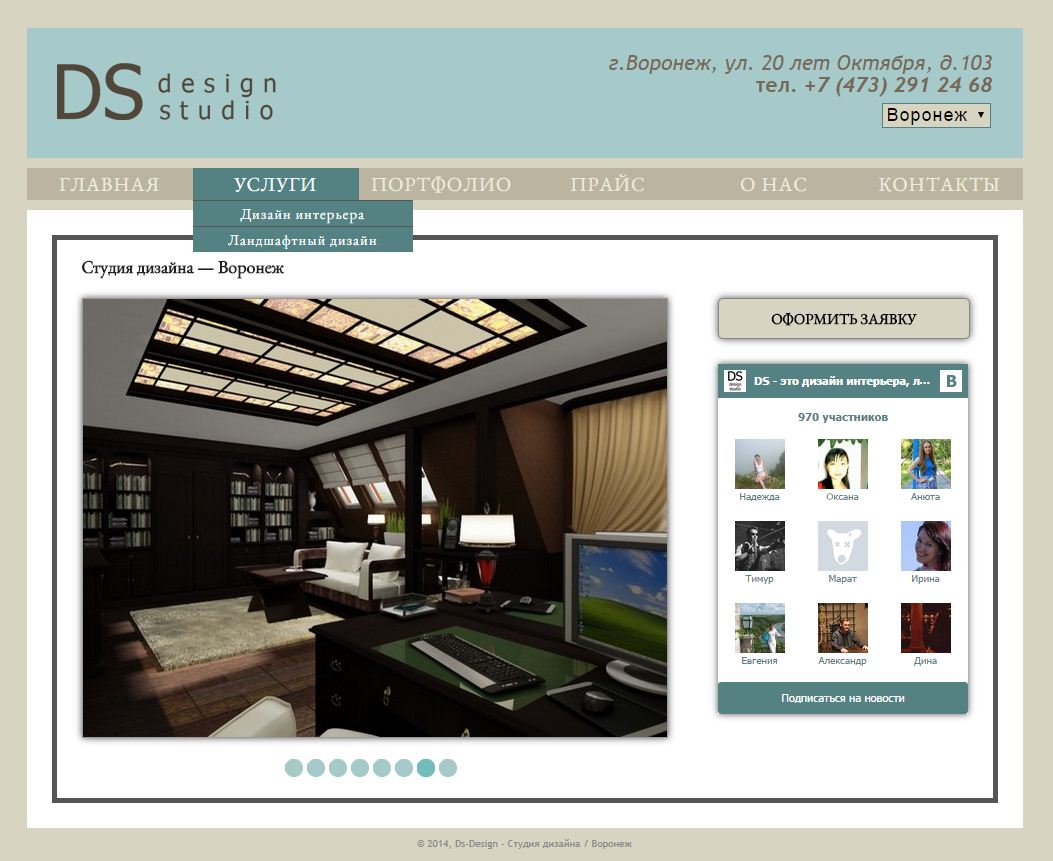Go to the ГЛАВНАЯ menu item
This screenshot has height=861, width=1053.
coord(109,184)
